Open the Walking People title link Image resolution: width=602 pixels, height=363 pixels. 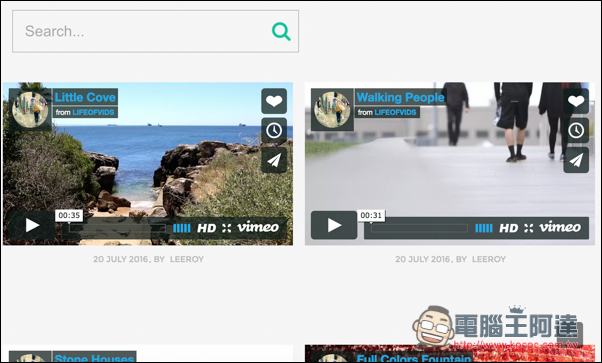(400, 97)
